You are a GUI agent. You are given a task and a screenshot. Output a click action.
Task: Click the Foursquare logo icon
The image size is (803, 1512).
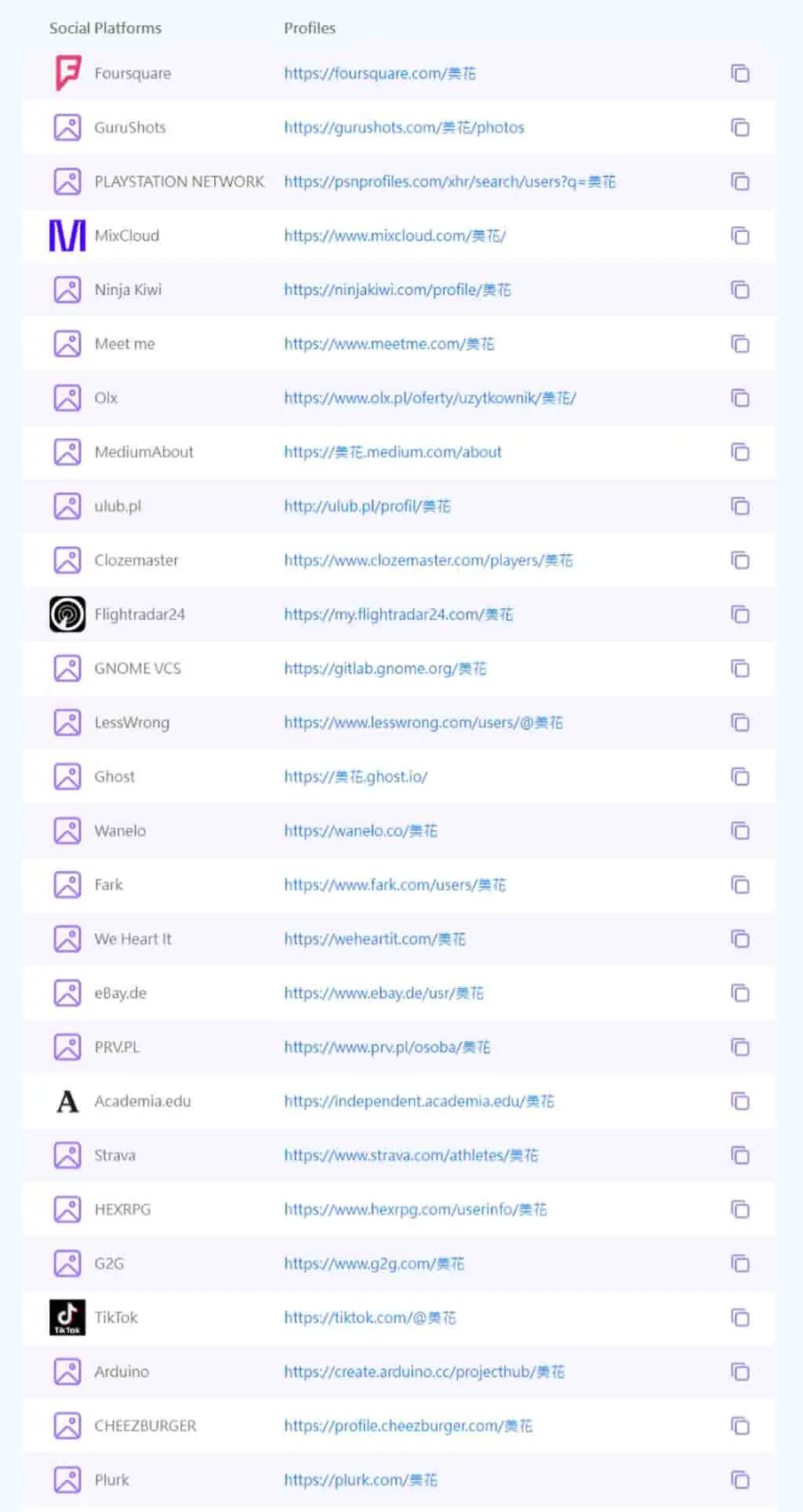pos(67,73)
